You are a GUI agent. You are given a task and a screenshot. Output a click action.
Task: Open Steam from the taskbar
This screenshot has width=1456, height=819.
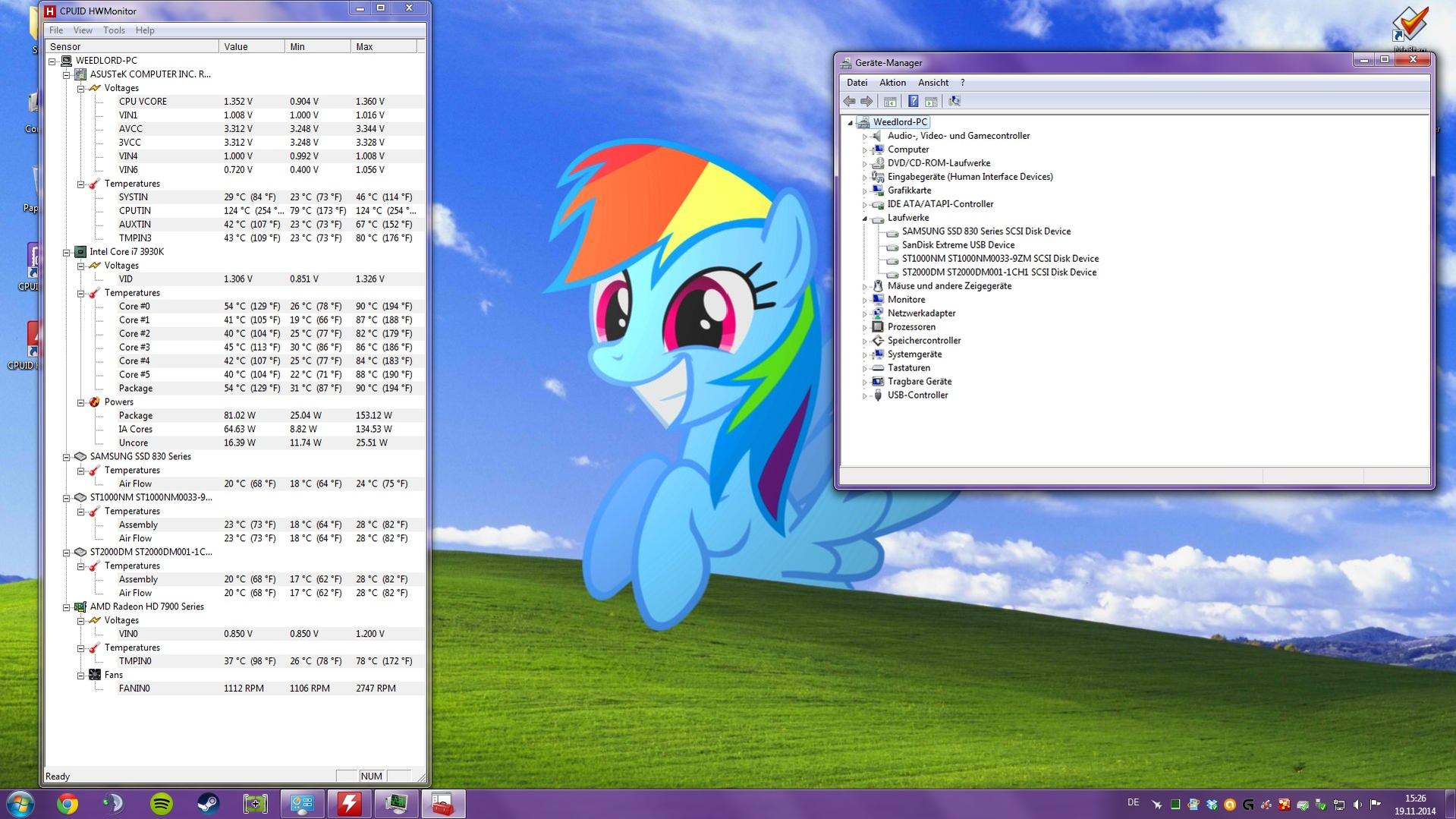(x=208, y=804)
